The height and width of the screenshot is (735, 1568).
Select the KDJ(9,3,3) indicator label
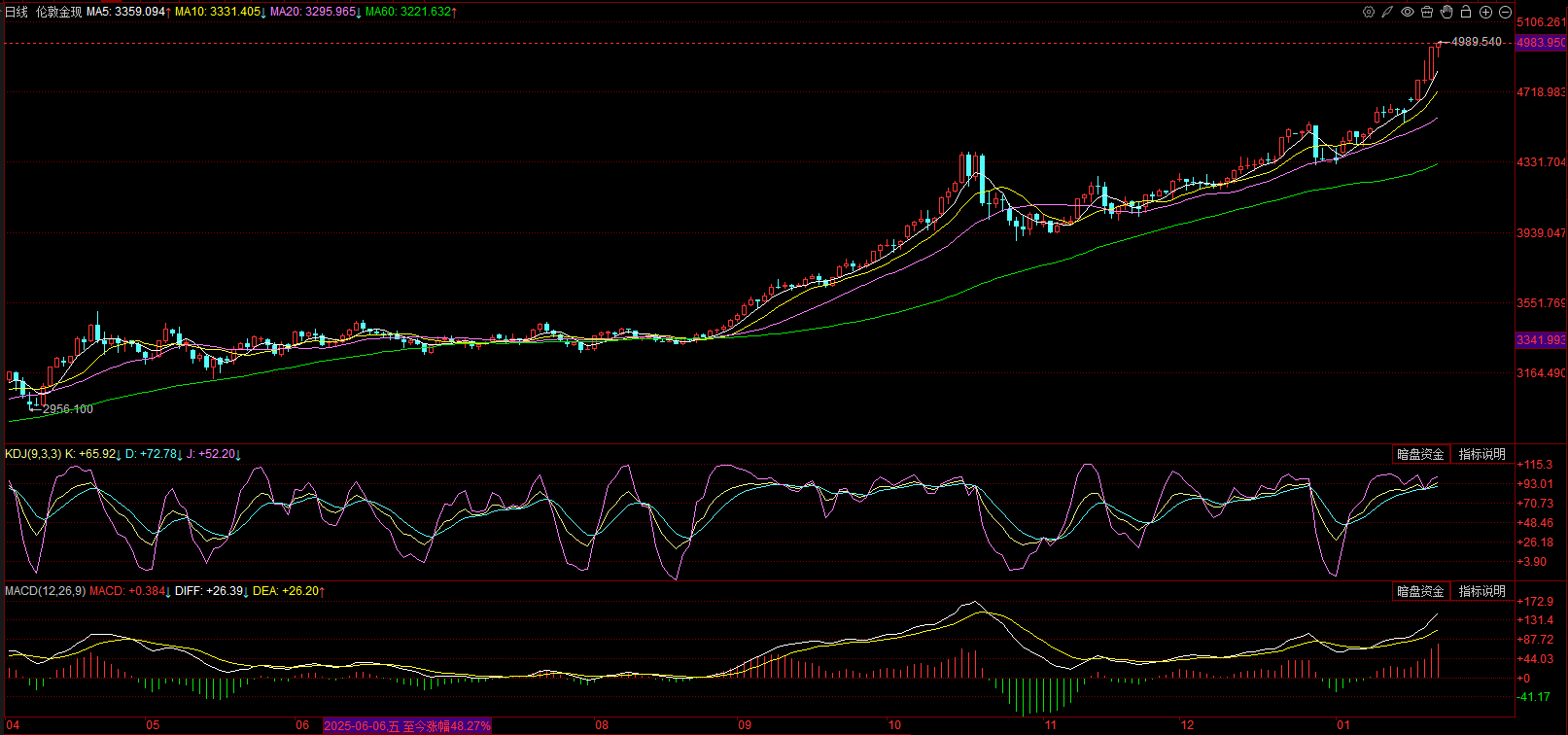pos(33,454)
